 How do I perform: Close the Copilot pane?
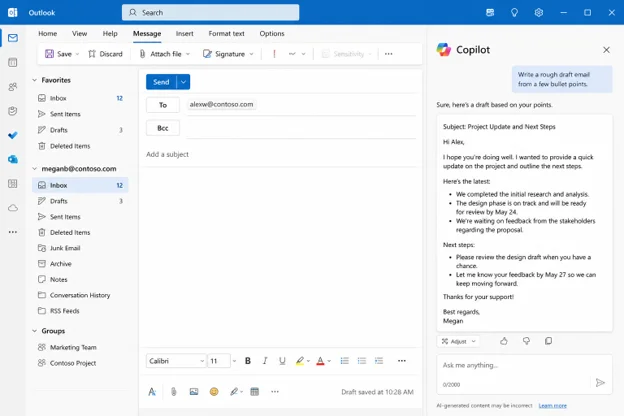[606, 50]
